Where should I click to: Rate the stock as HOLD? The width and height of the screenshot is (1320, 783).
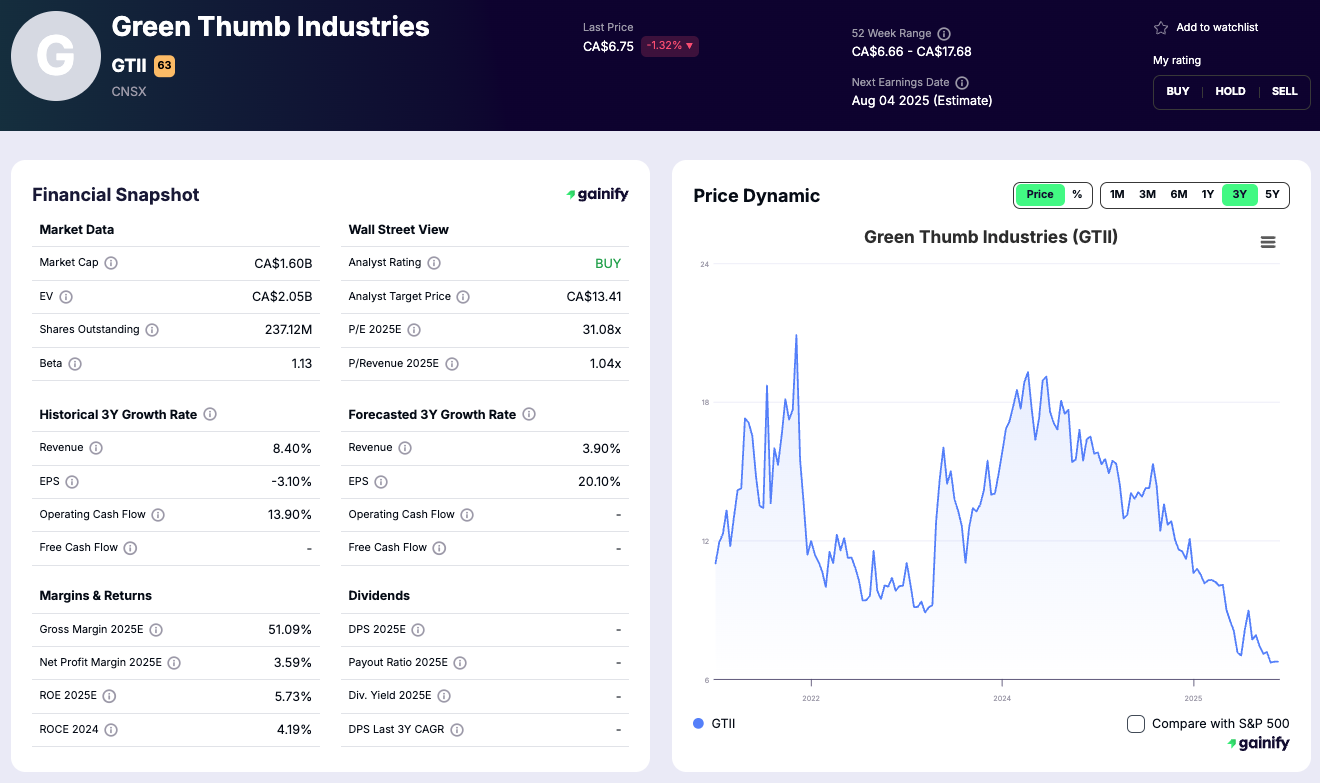[1230, 91]
